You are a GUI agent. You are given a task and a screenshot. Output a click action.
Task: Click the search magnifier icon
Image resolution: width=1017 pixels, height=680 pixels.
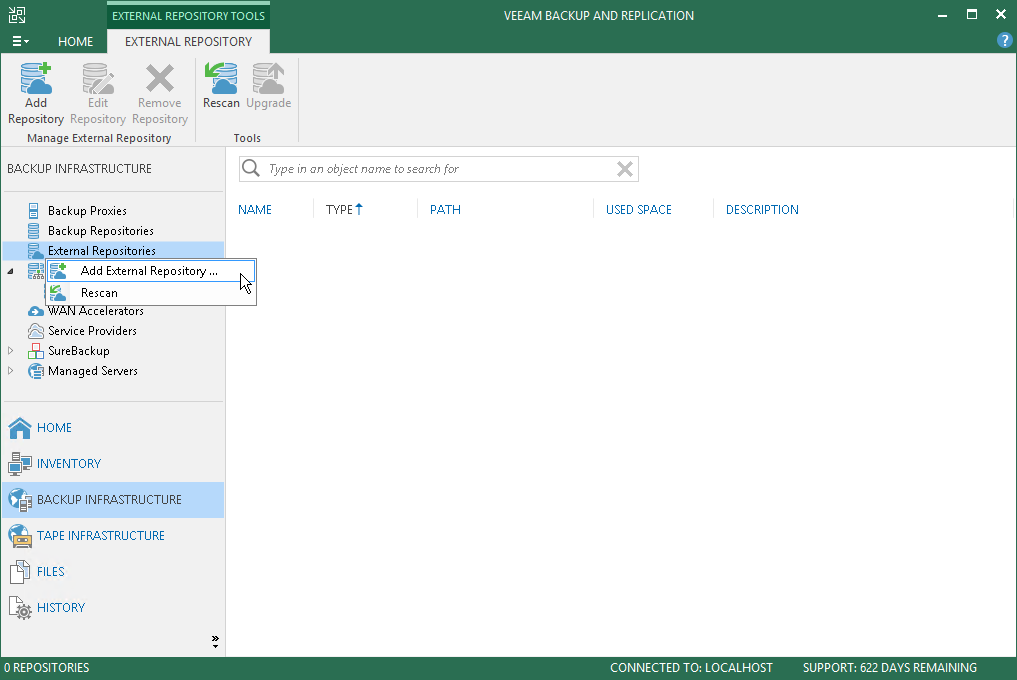pyautogui.click(x=251, y=169)
